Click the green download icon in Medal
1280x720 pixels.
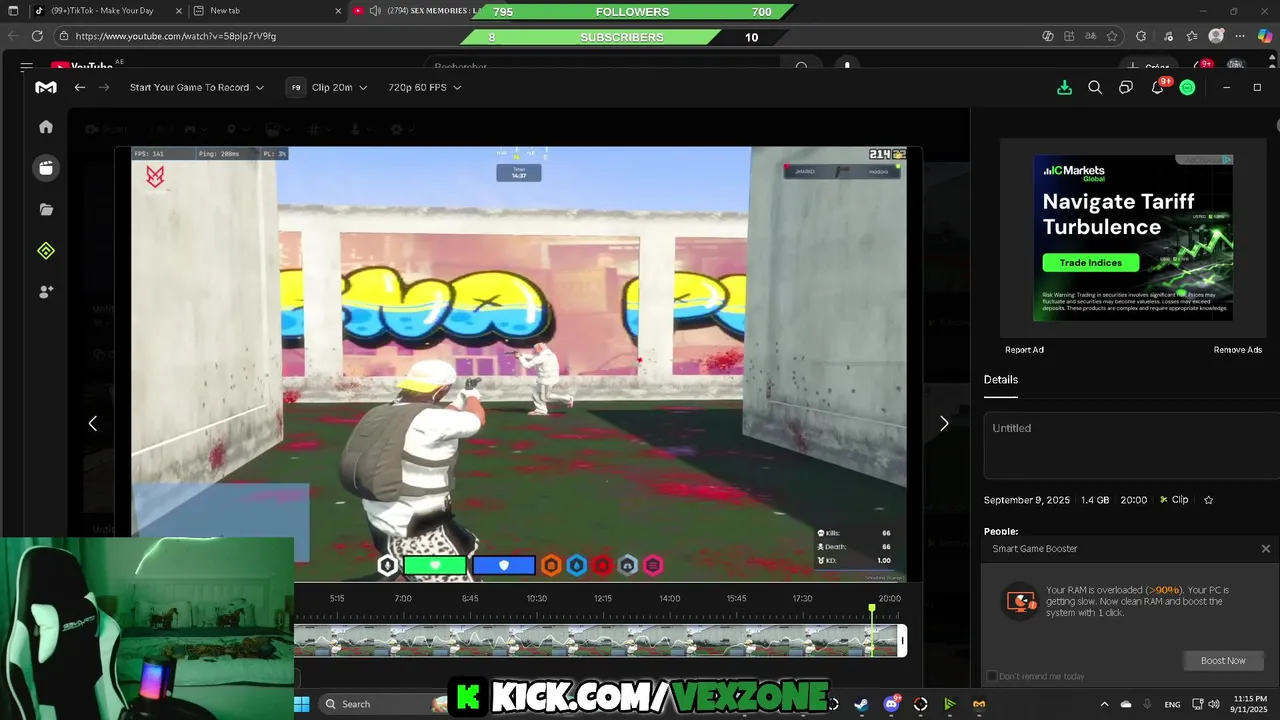point(1065,87)
